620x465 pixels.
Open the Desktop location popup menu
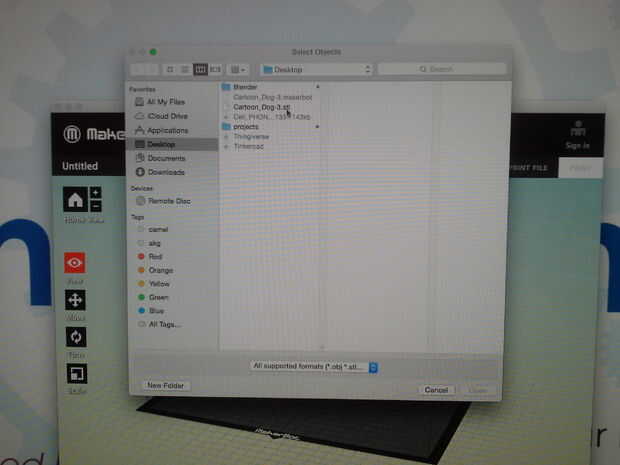point(317,70)
